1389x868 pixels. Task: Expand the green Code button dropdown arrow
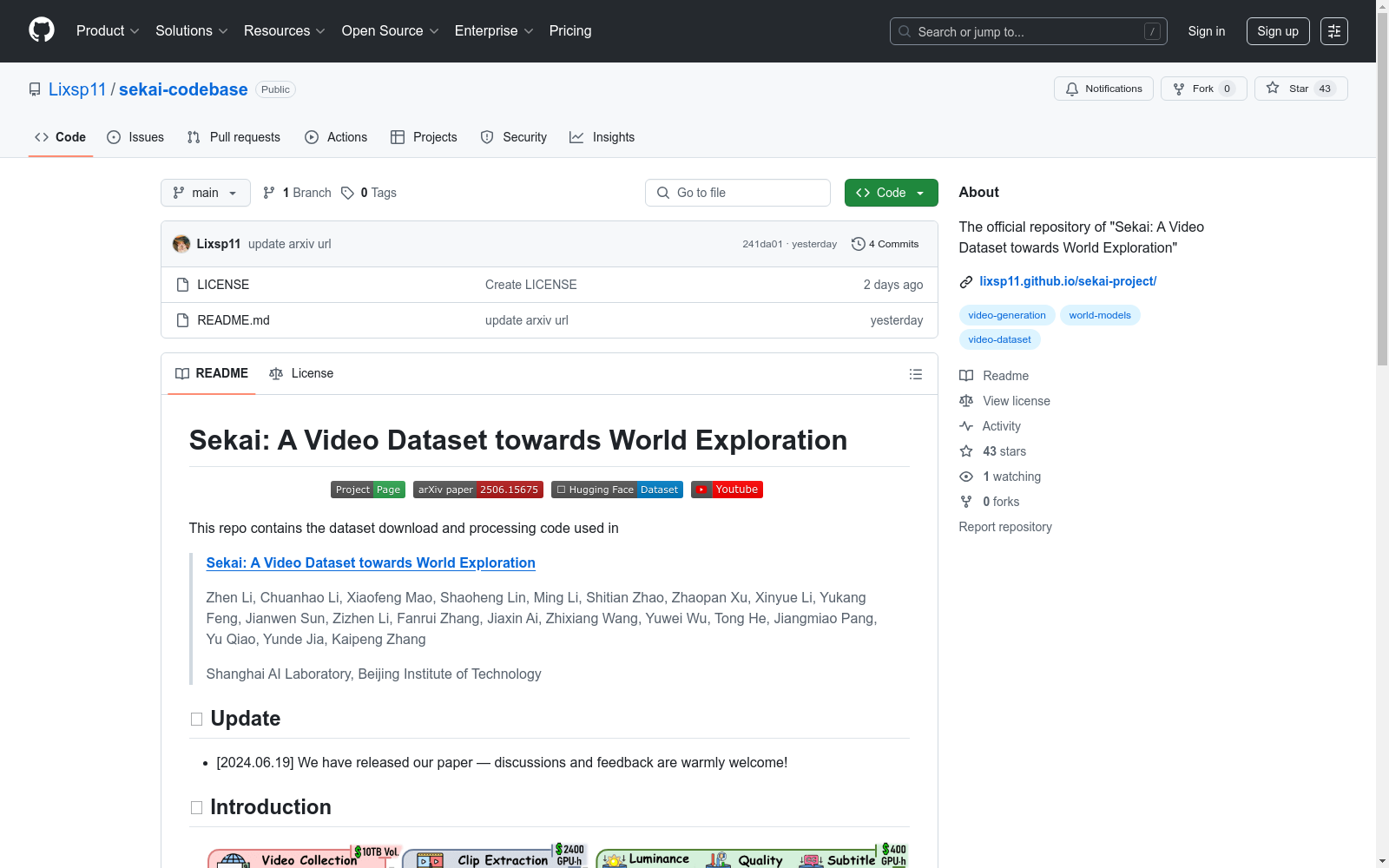[x=919, y=193]
